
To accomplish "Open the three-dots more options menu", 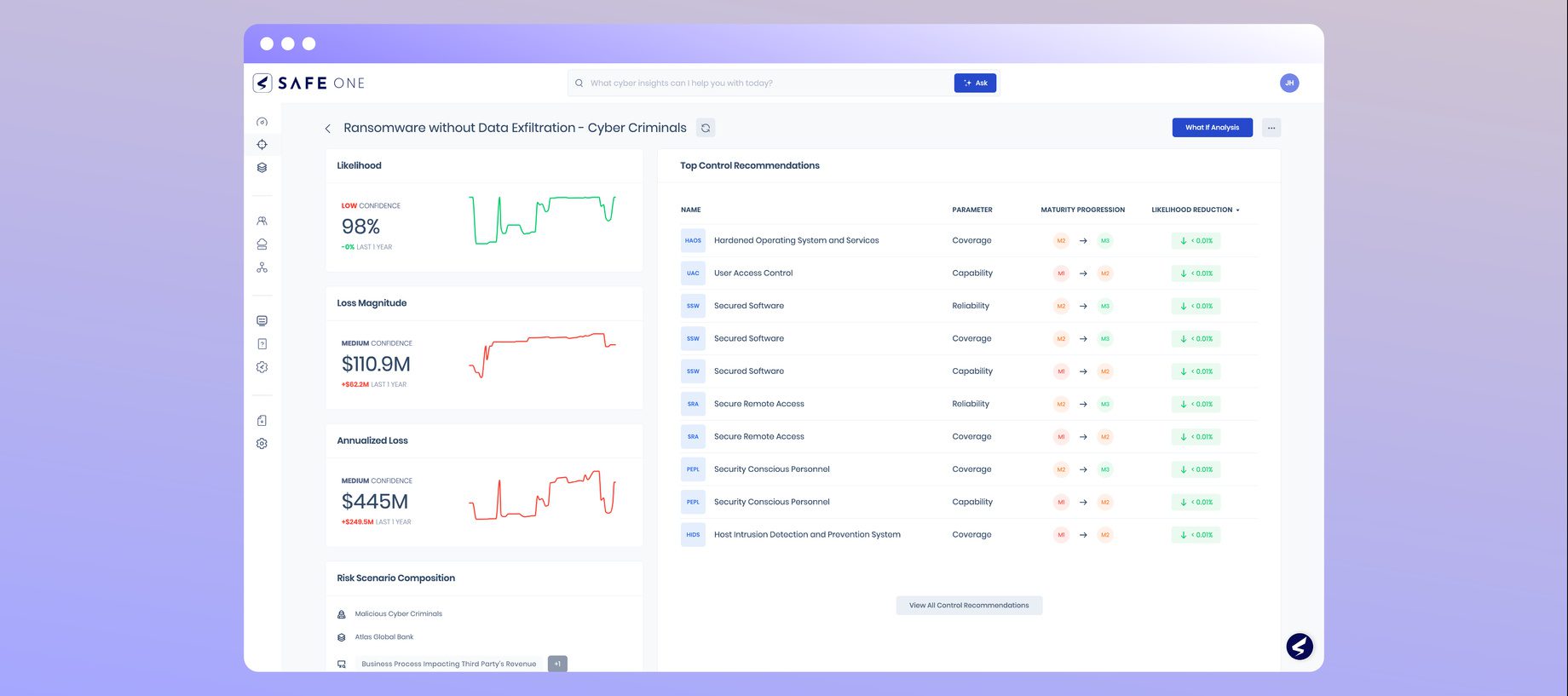I will tap(1271, 128).
